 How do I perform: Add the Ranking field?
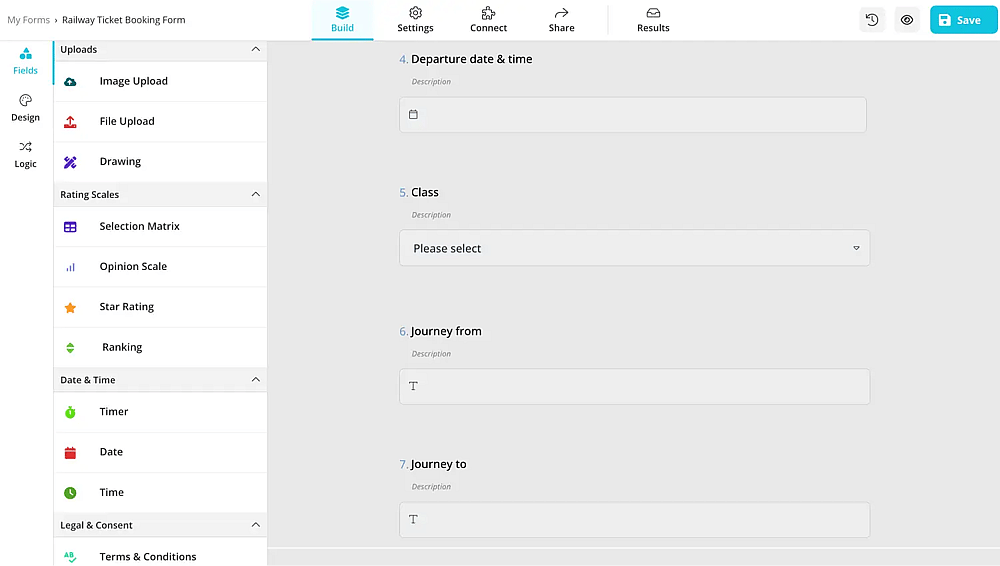click(x=161, y=347)
